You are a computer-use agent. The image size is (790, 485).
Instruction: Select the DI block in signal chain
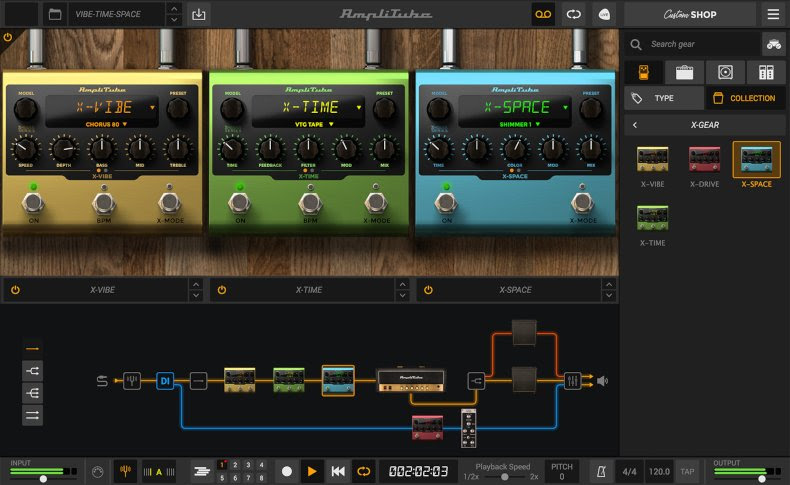164,381
